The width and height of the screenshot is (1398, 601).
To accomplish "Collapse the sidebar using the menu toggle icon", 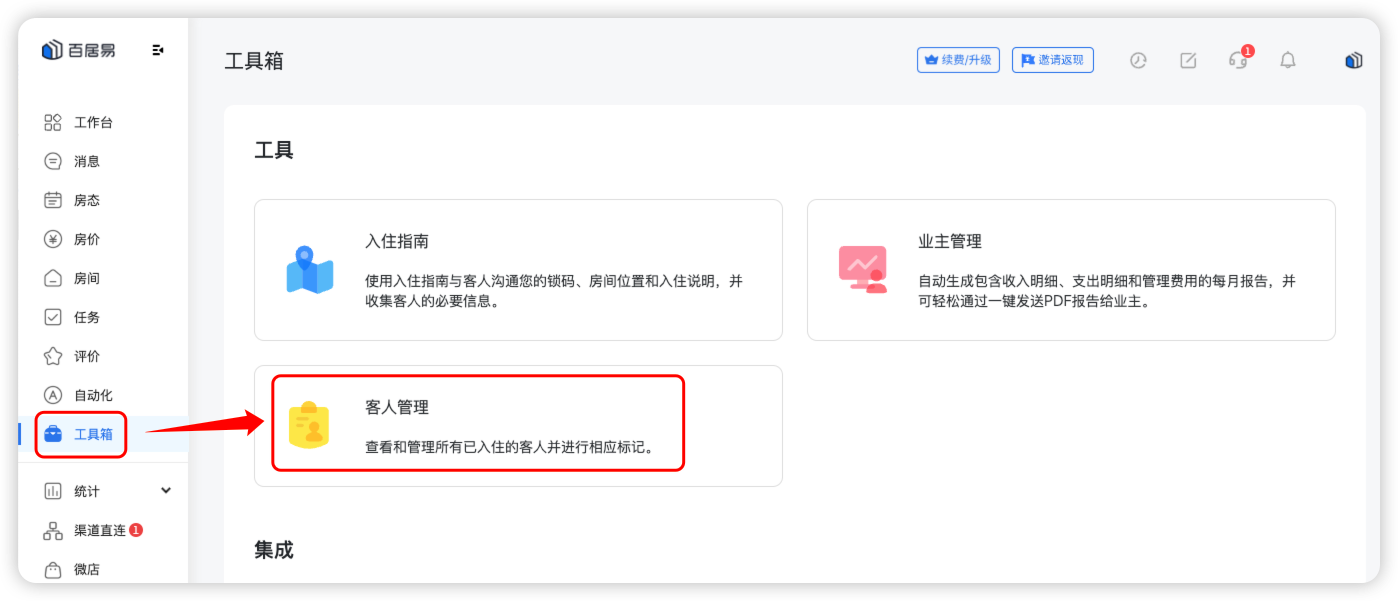I will click(158, 50).
